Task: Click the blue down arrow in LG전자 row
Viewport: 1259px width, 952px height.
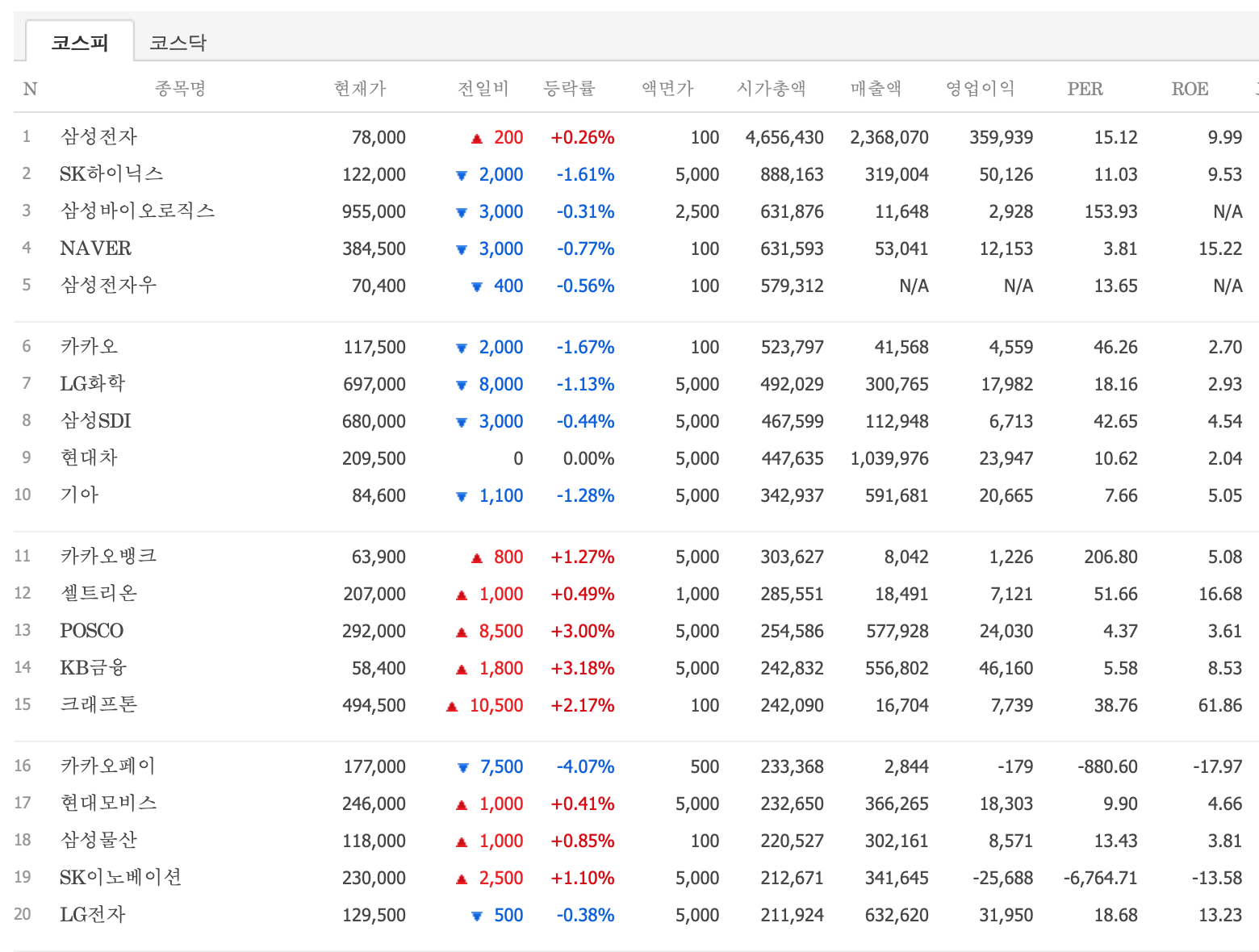Action: [477, 916]
